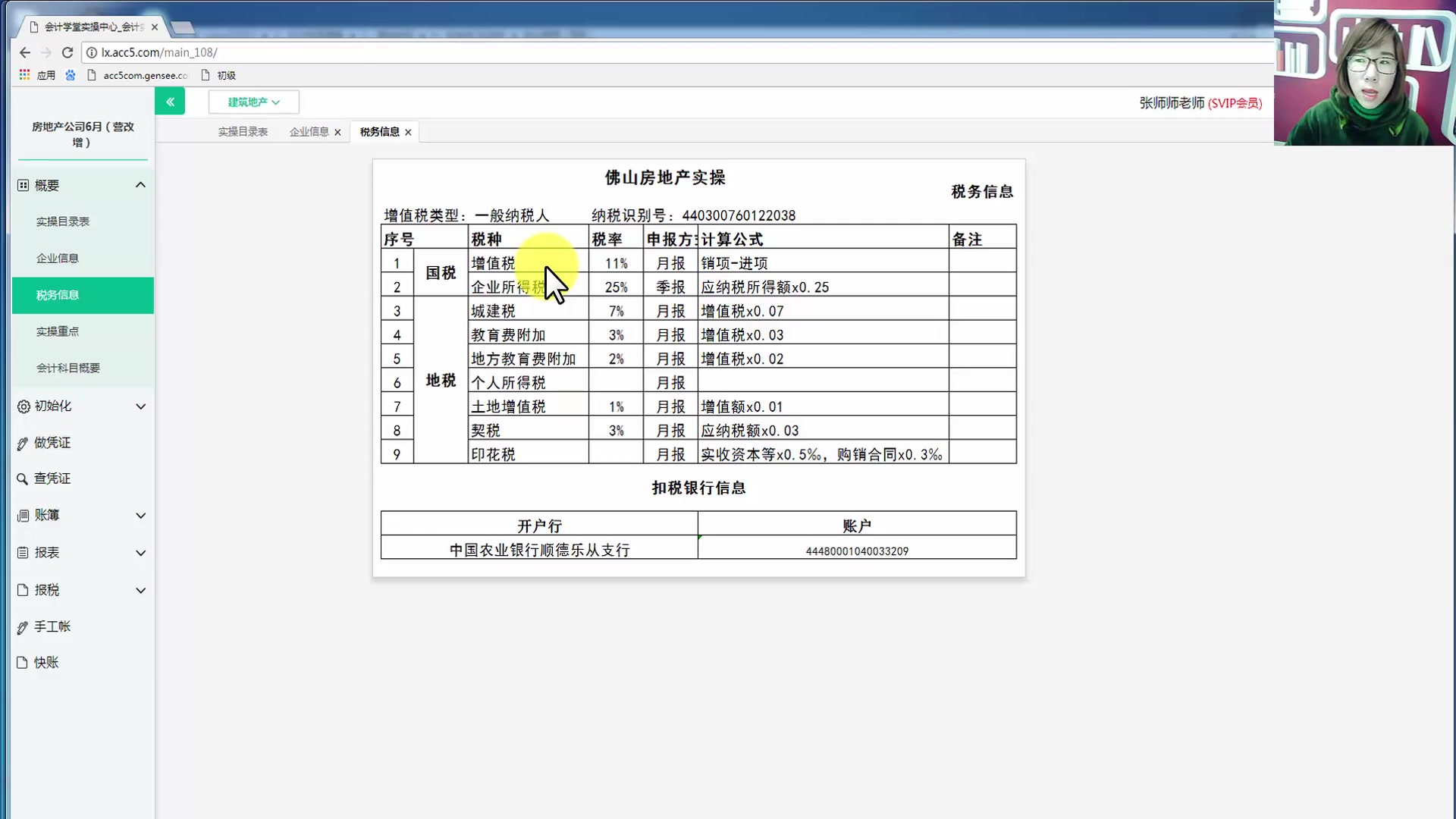This screenshot has width=1456, height=819.
Task: Click the 初始化 gear icon
Action: 22,406
